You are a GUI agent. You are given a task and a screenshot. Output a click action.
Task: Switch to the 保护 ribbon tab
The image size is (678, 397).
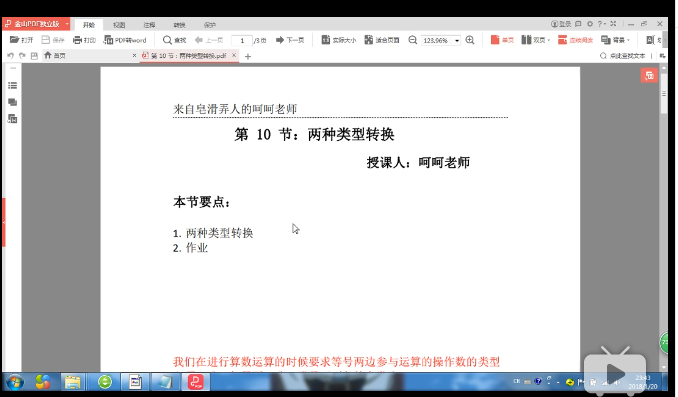210,25
